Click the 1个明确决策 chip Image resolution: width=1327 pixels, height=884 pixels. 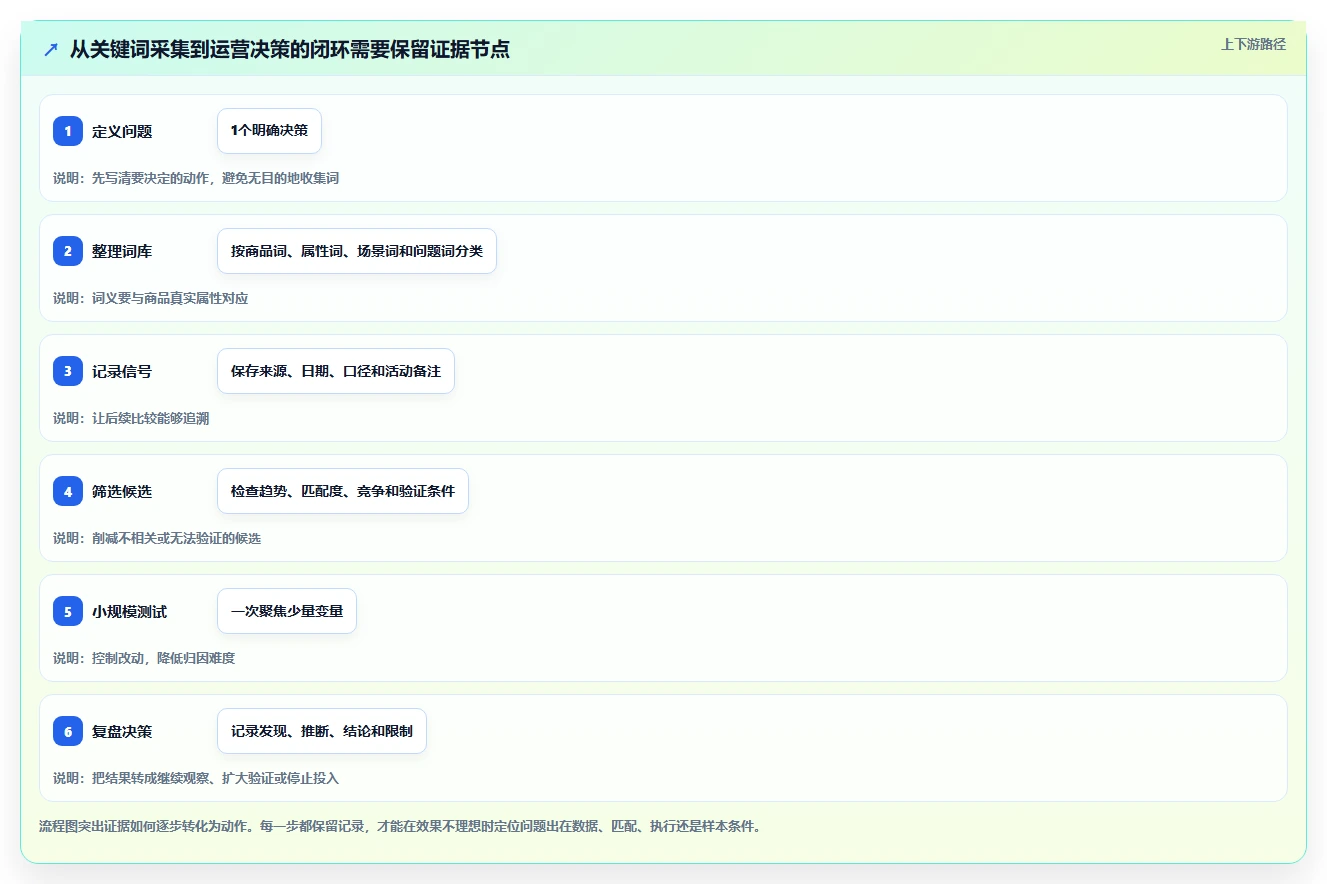tap(269, 131)
